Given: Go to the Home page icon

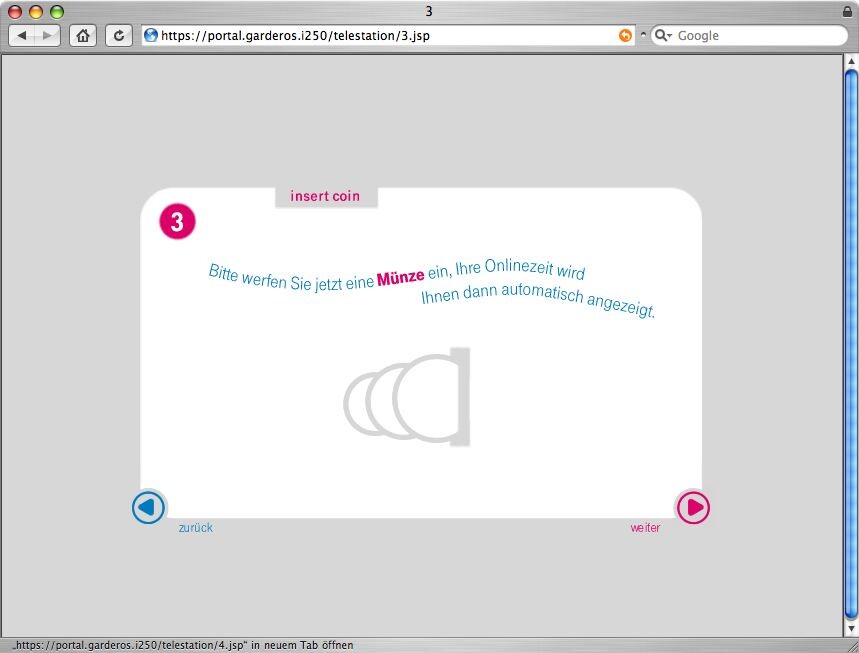Looking at the screenshot, I should [x=83, y=36].
